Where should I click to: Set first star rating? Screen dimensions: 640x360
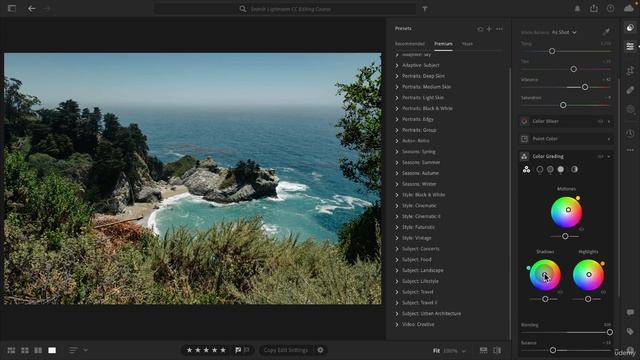click(189, 350)
